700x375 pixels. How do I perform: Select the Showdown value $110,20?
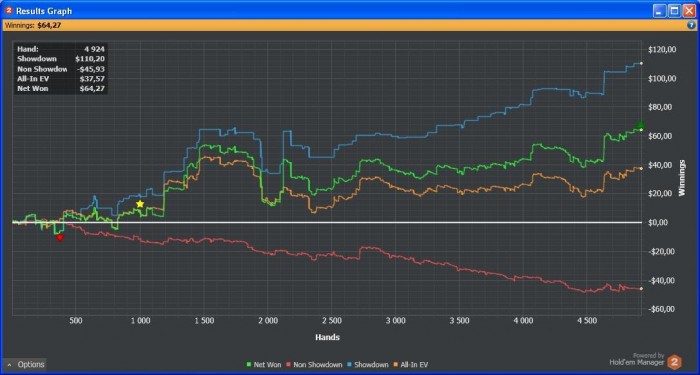90,59
